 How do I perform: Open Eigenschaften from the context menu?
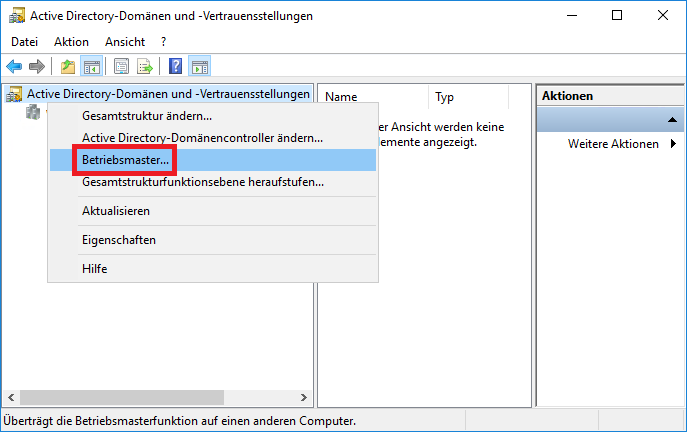tap(119, 240)
